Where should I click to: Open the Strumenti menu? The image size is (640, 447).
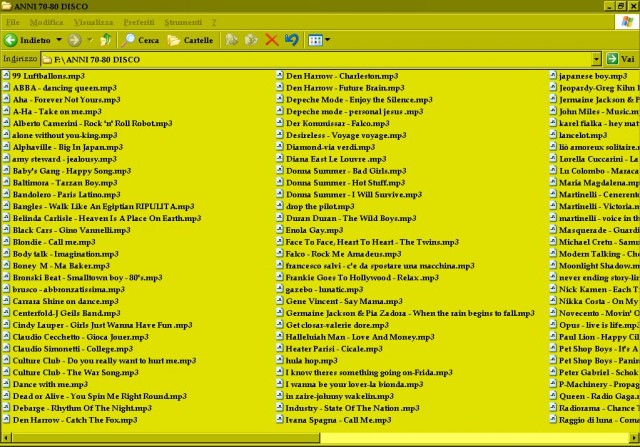pyautogui.click(x=183, y=21)
